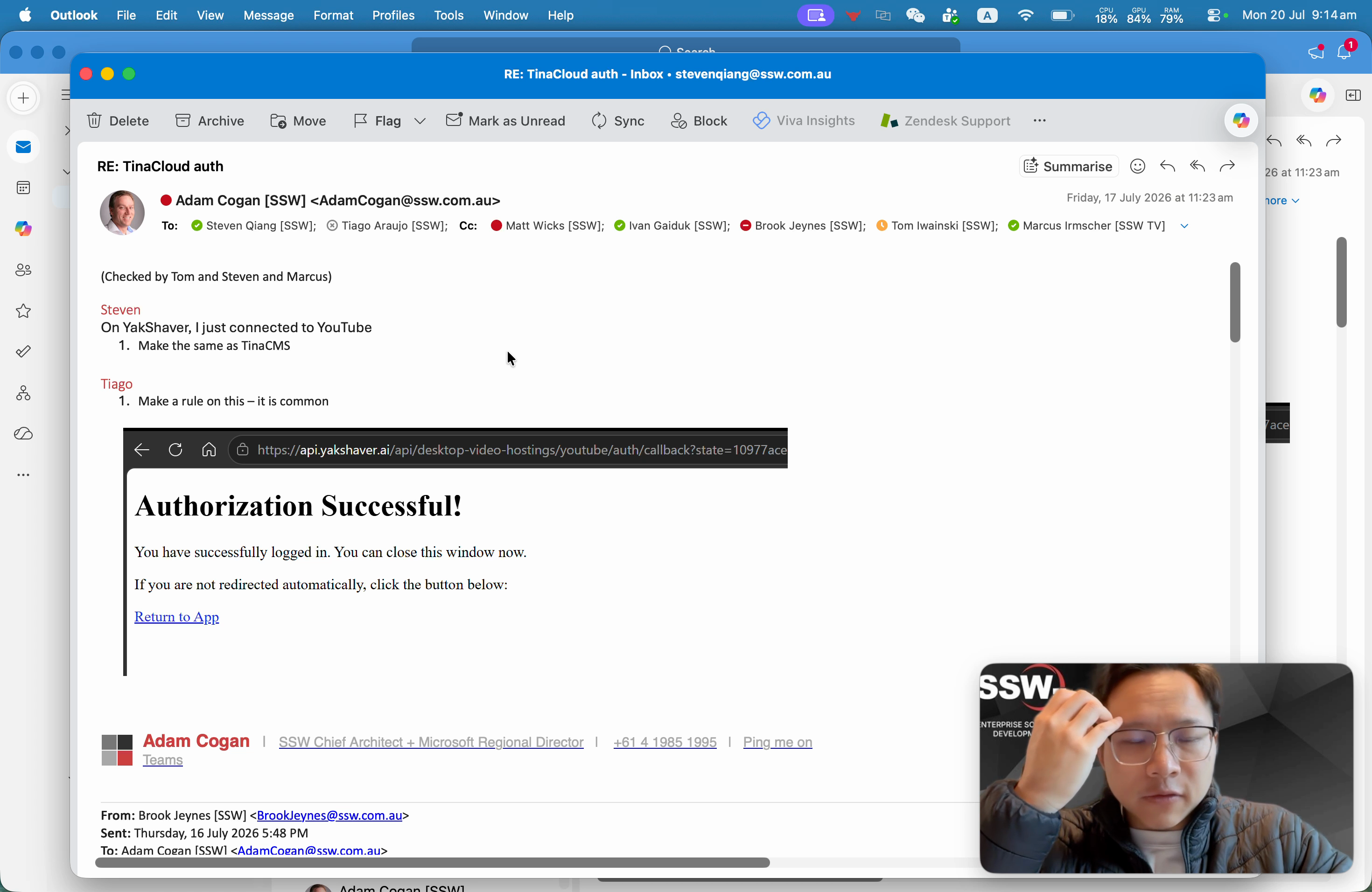Click the Move toolbar button
This screenshot has width=1372, height=892.
(x=299, y=121)
